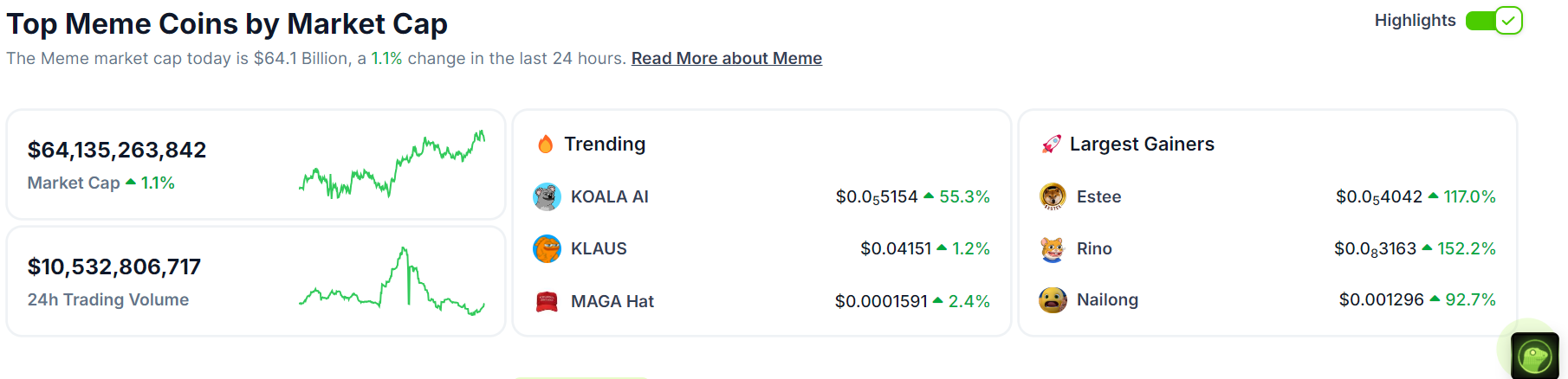Open the Read More about Meme link
The width and height of the screenshot is (1568, 379).
pyautogui.click(x=727, y=58)
